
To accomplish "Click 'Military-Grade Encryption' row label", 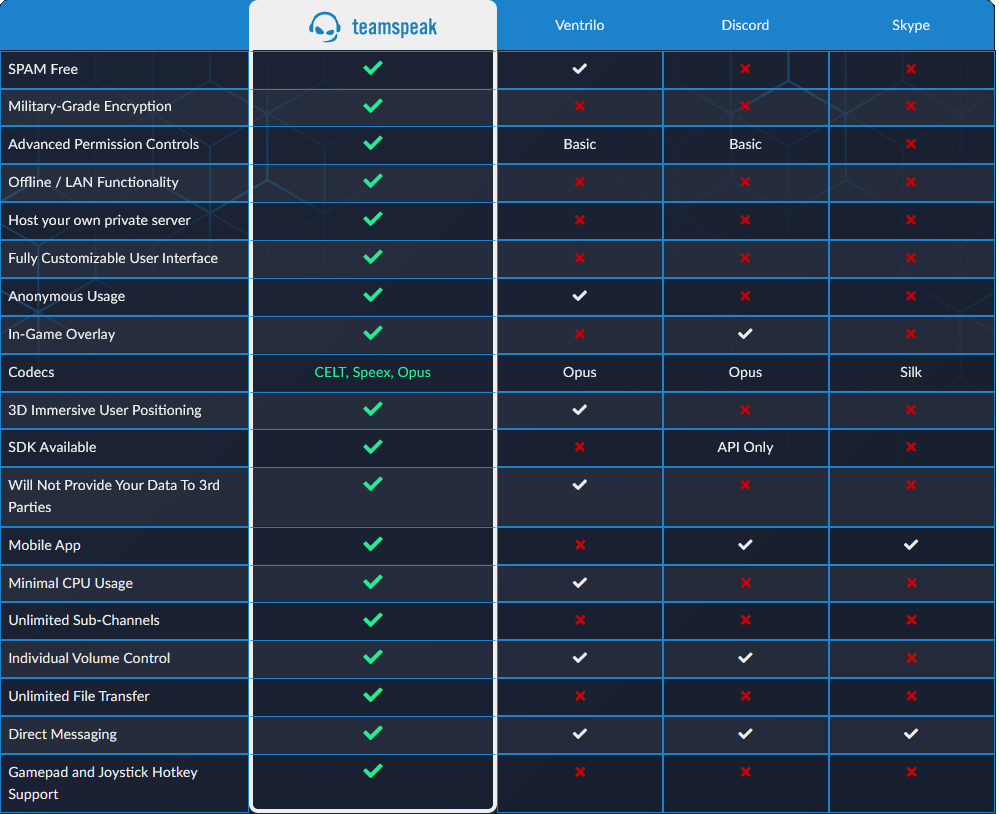I will [90, 106].
